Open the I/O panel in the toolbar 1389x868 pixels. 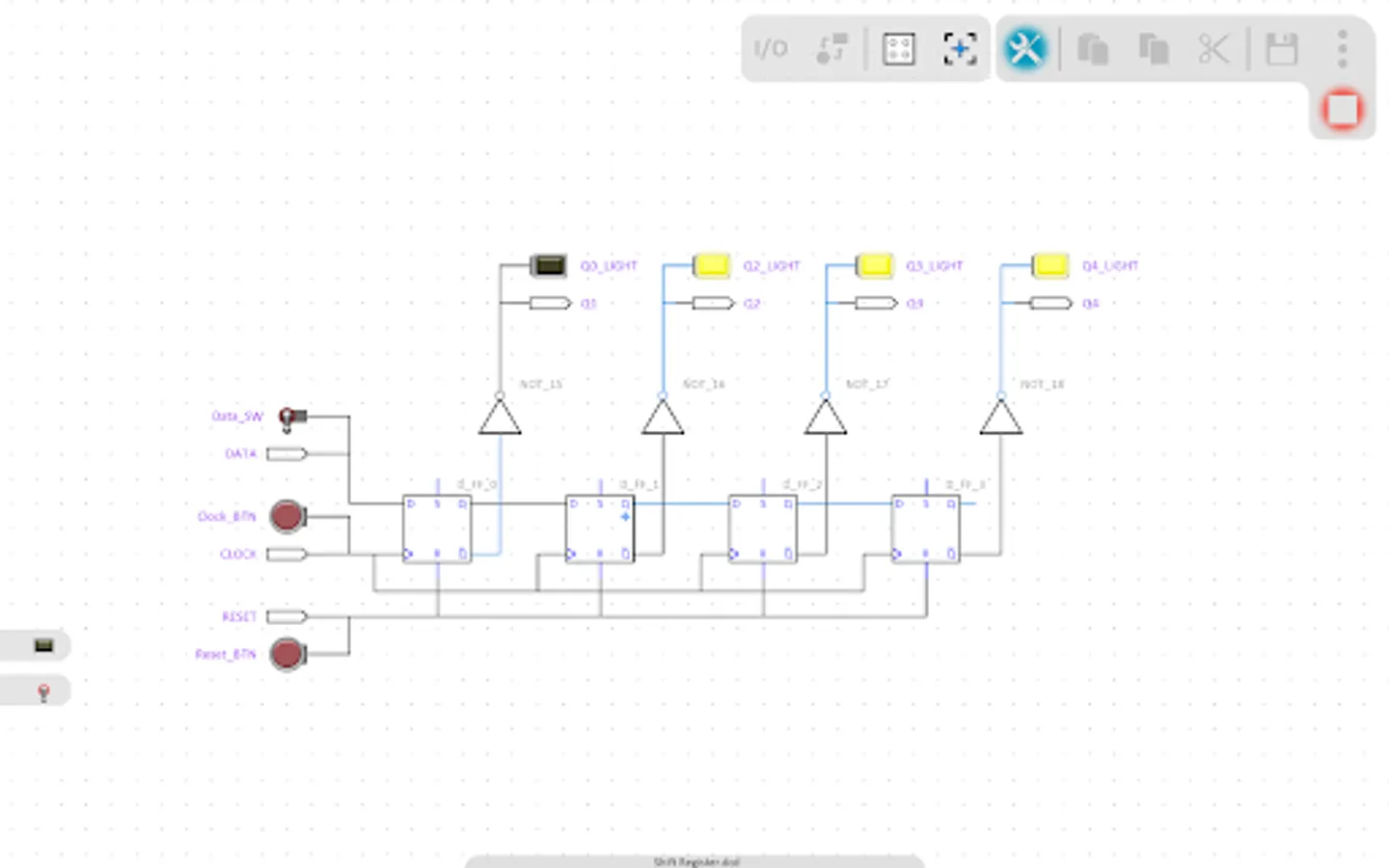(770, 48)
